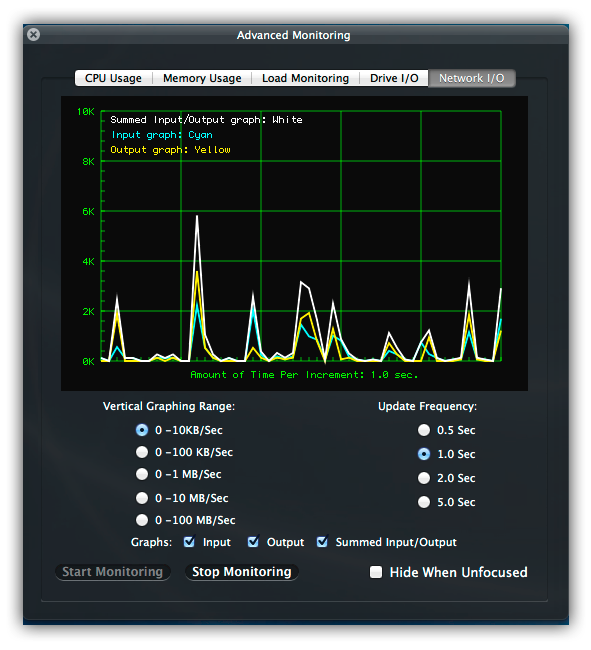Select 0-100 MB/Sec vertical range

[142, 520]
